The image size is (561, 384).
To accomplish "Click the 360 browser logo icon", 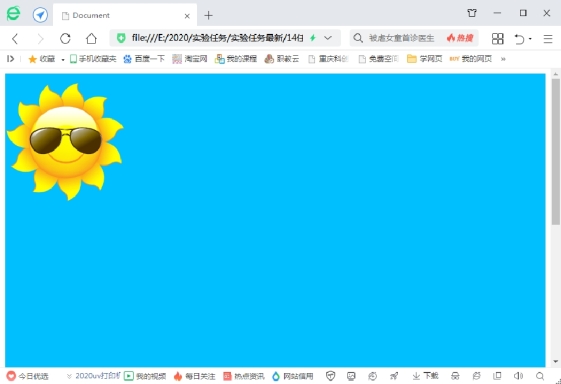I will click(14, 14).
